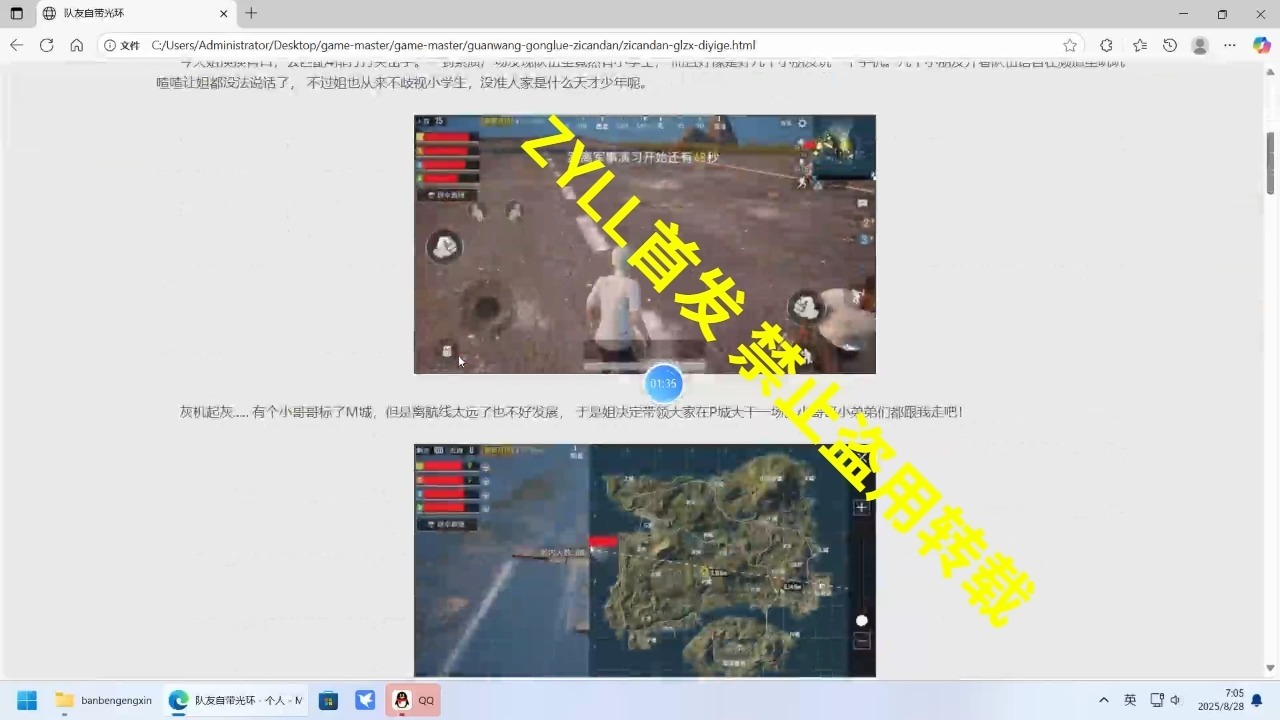The height and width of the screenshot is (720, 1280).
Task: Open Settings and more ellipsis menu
Action: [x=1231, y=45]
